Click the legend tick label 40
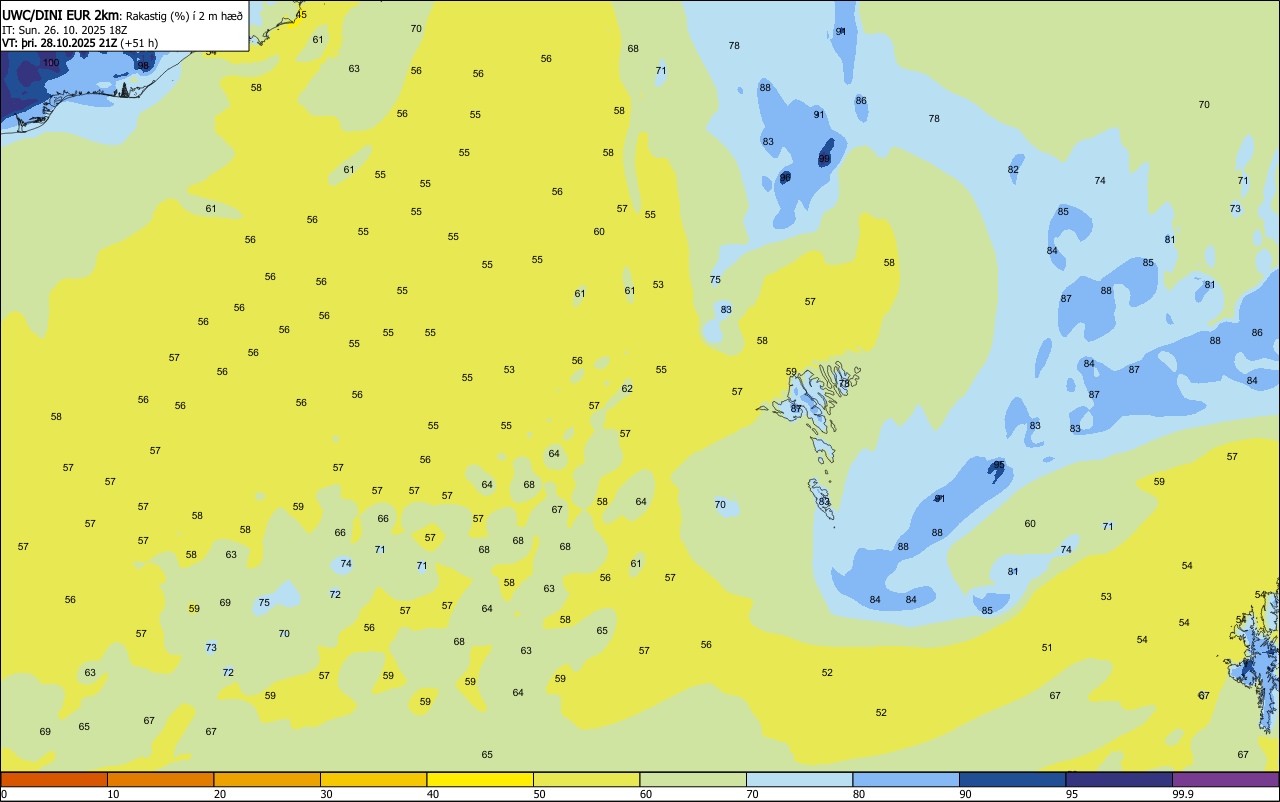Screen dimensions: 1280x802 pyautogui.click(x=433, y=794)
